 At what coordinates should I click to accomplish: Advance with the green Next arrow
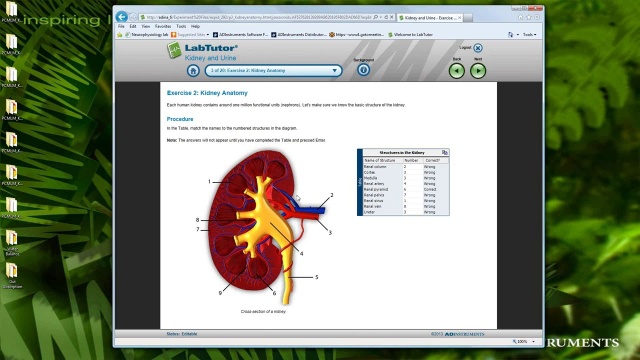coord(478,71)
